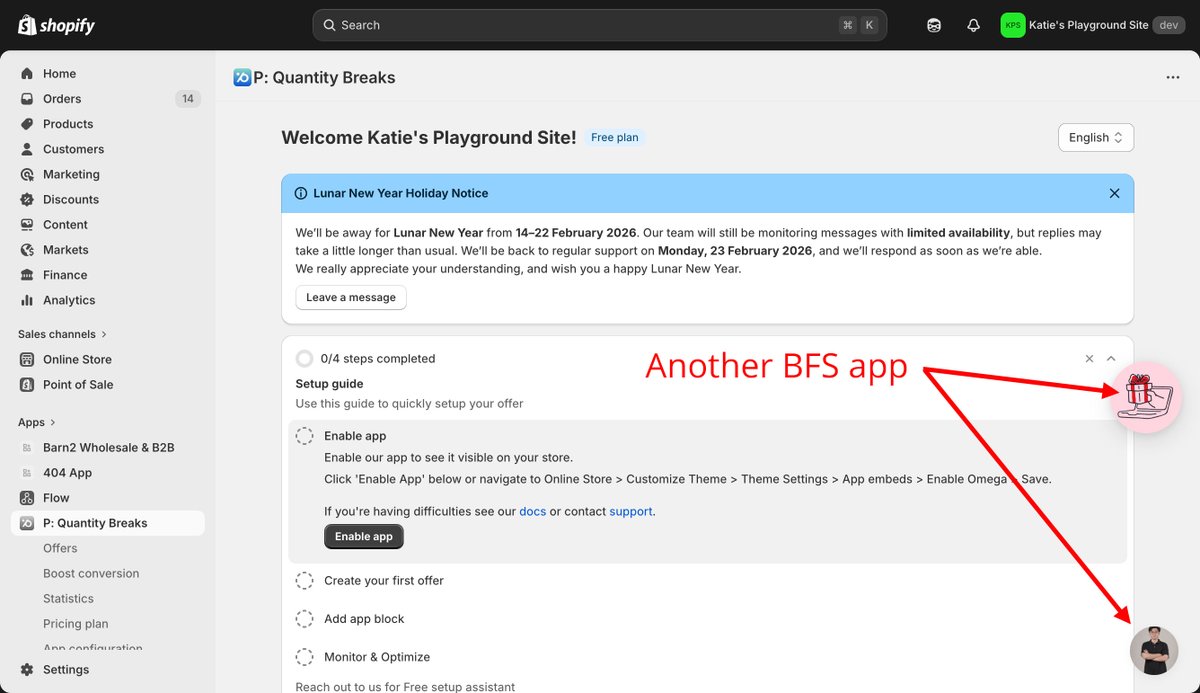Open Settings gear icon
The image size is (1200, 693).
click(x=27, y=670)
